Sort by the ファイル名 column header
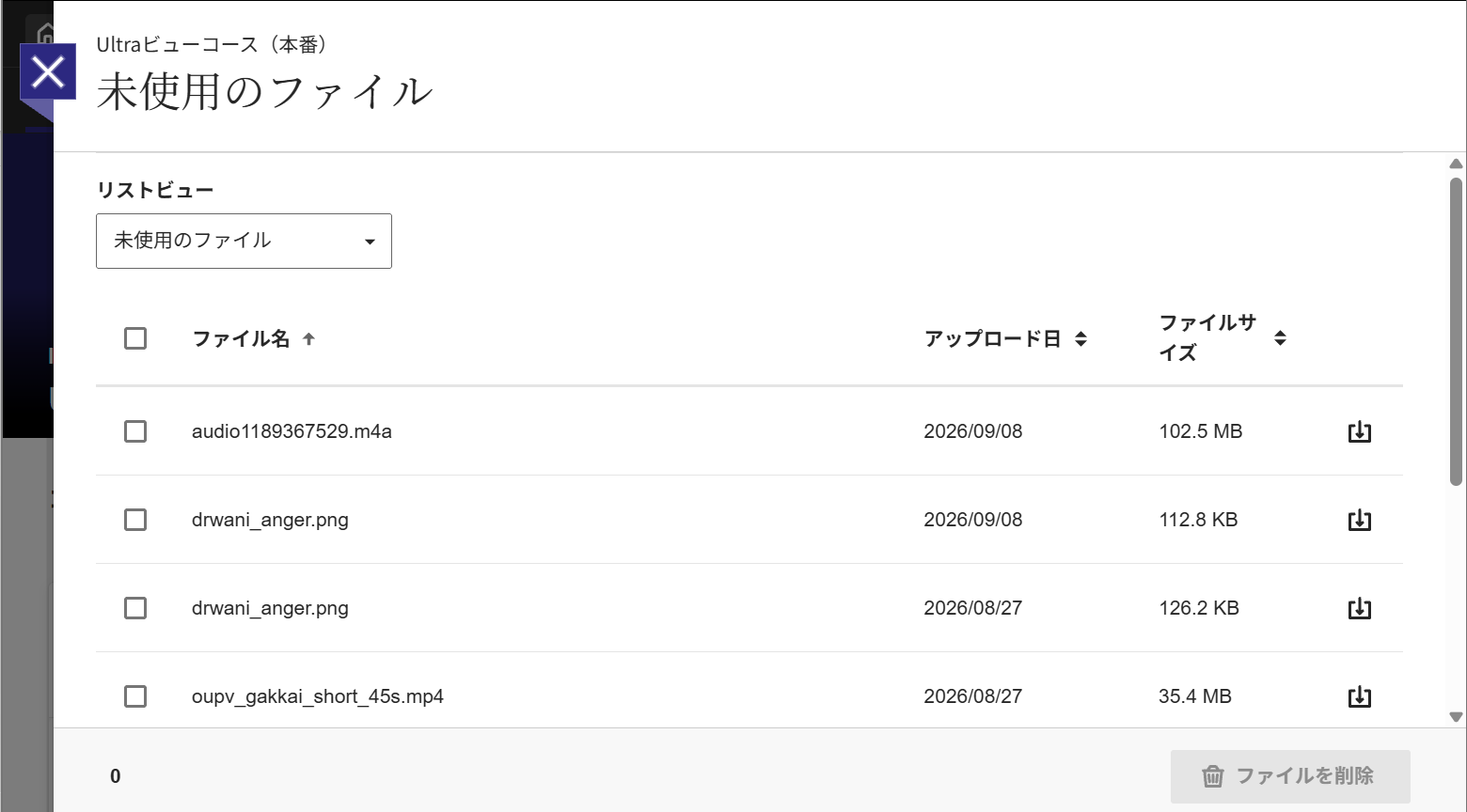Viewport: 1467px width, 812px height. point(241,338)
